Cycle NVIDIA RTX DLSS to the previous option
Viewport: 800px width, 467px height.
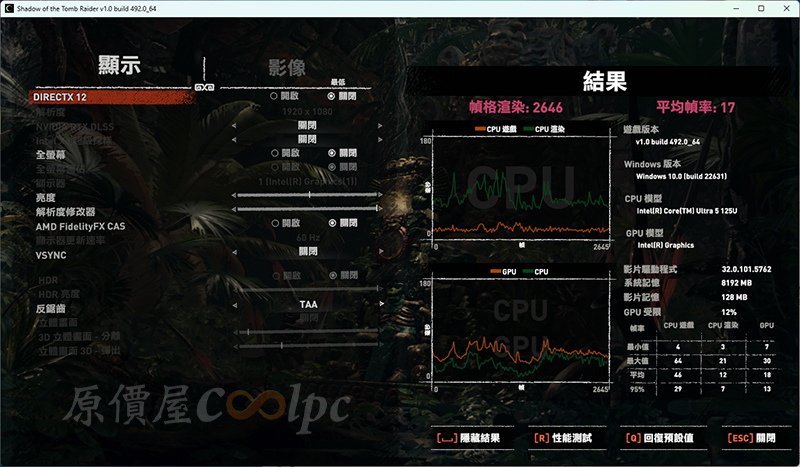click(234, 126)
